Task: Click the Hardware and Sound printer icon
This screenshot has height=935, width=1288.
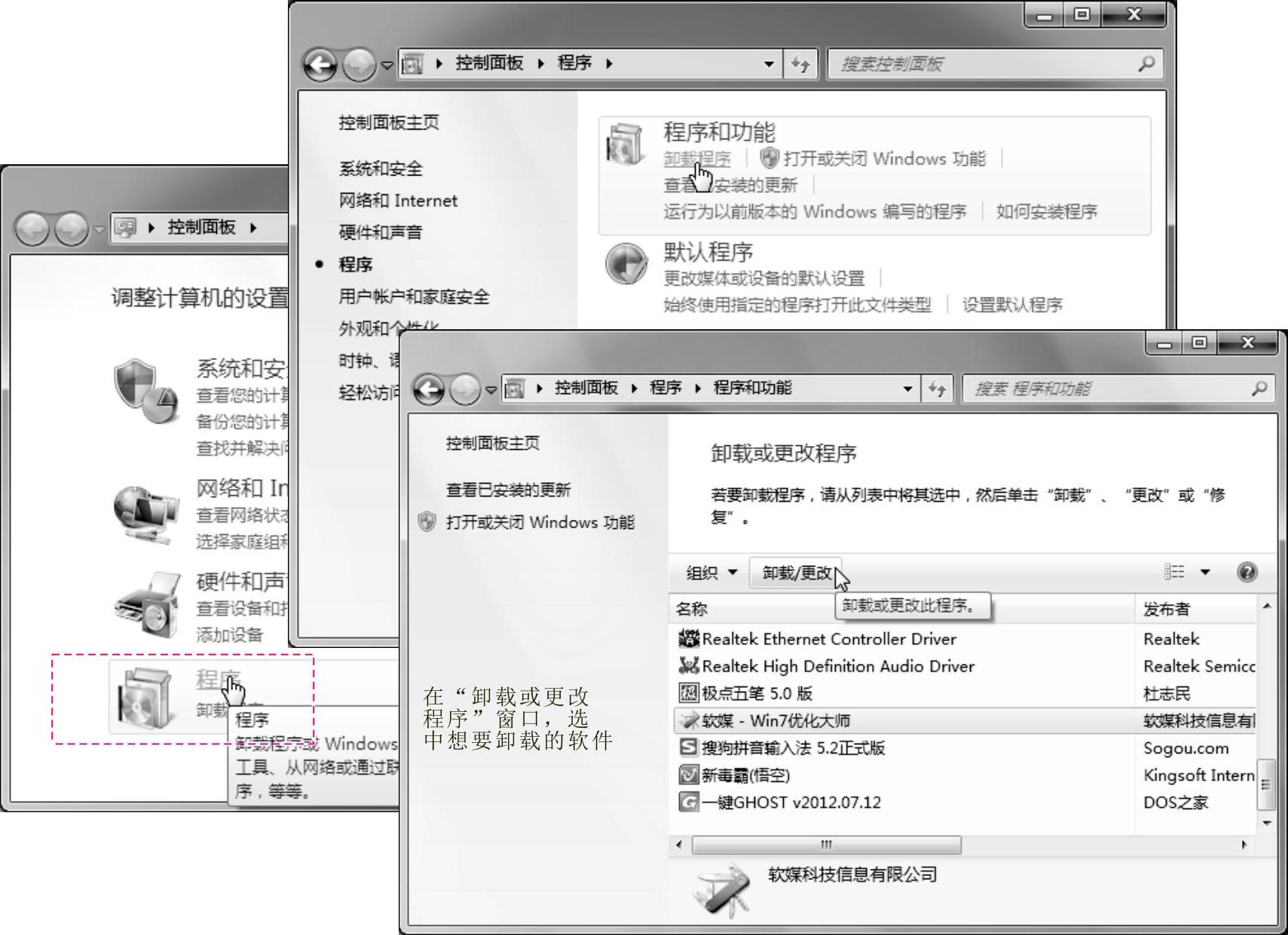Action: click(148, 605)
